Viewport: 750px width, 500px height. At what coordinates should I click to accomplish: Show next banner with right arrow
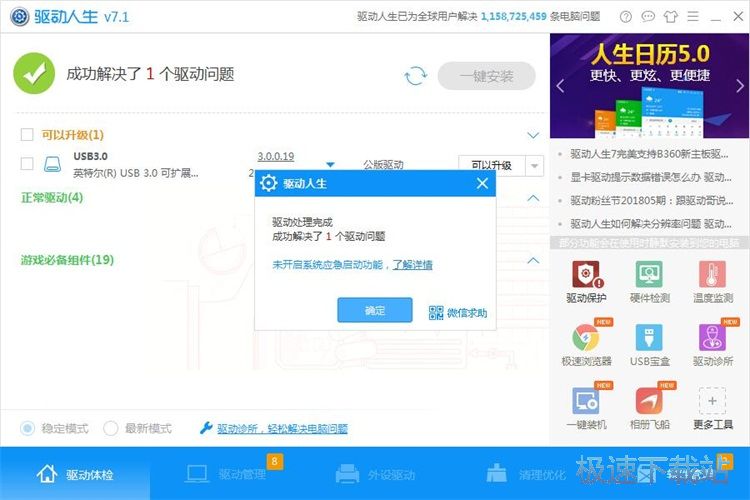[x=740, y=86]
